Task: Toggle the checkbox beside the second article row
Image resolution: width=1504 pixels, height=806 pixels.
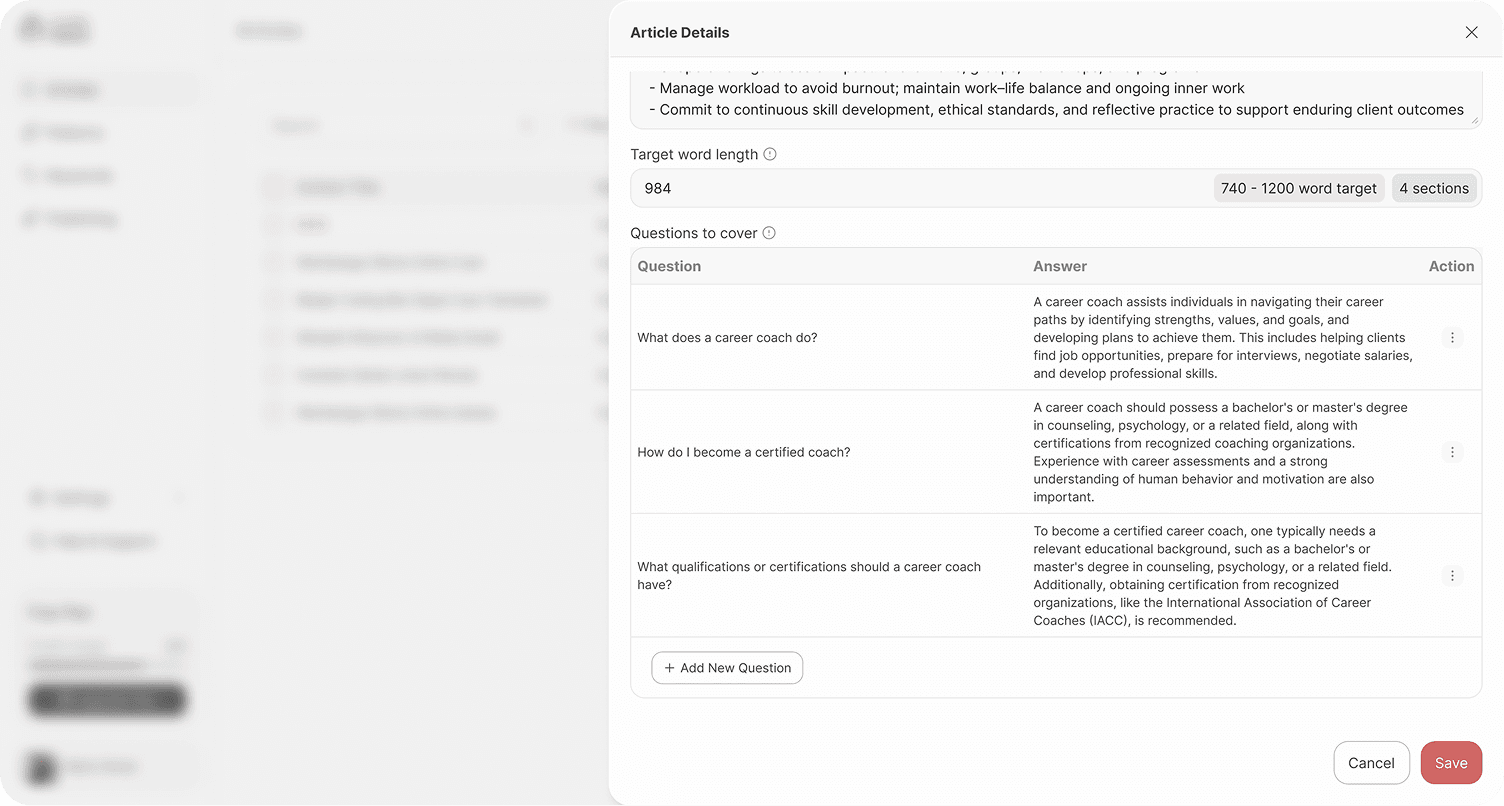Action: pyautogui.click(x=272, y=224)
